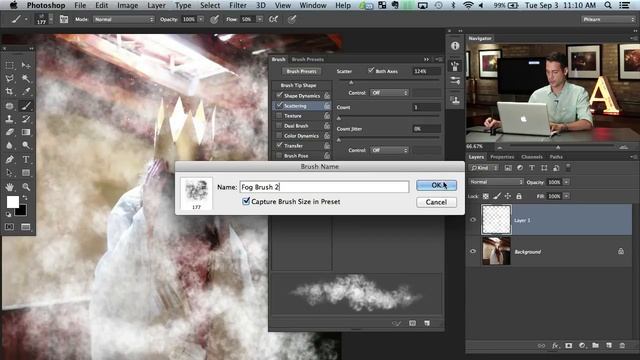Open the Info panel icon
Screen dimensions: 640x360
point(455,46)
